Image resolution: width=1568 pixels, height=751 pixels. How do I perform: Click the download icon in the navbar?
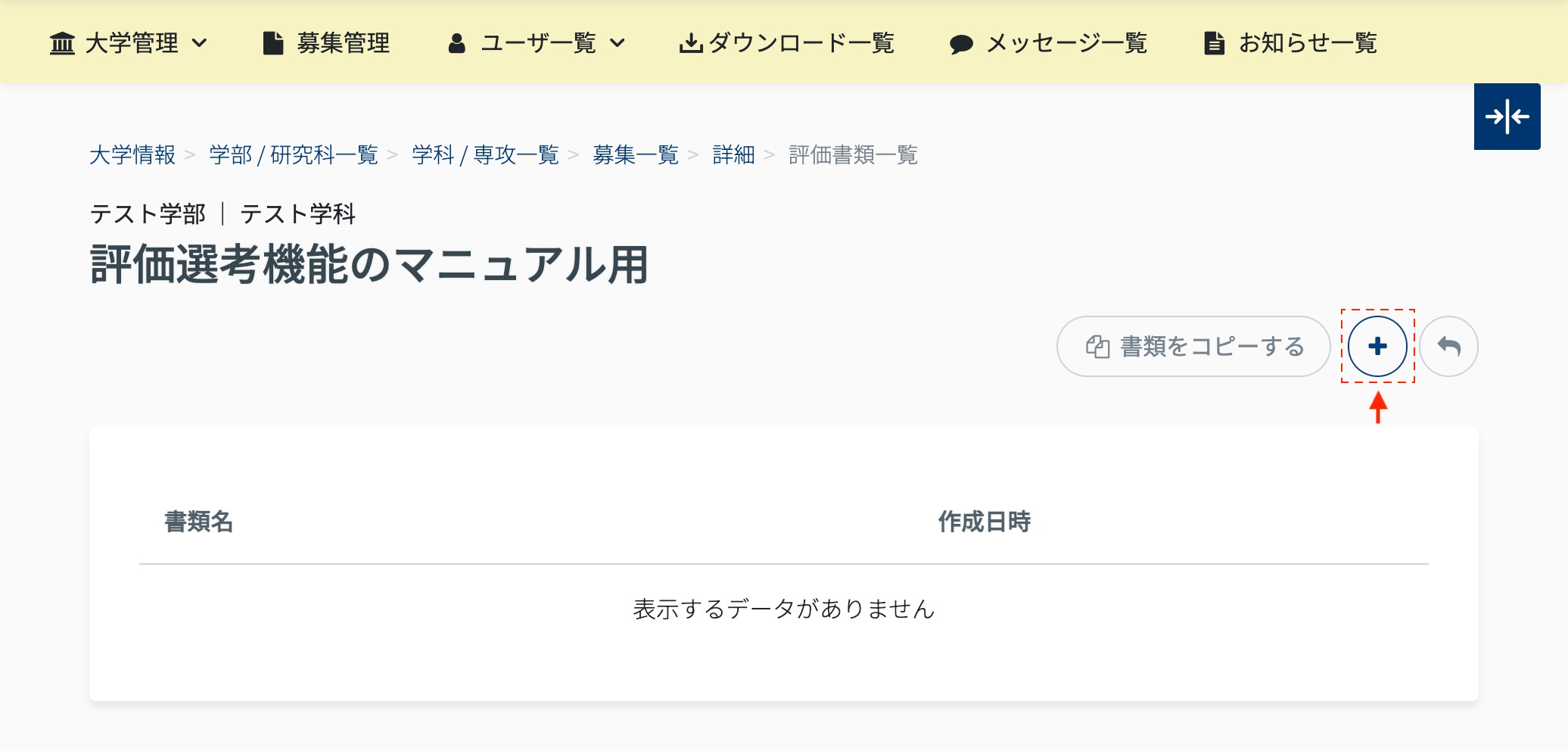(690, 43)
